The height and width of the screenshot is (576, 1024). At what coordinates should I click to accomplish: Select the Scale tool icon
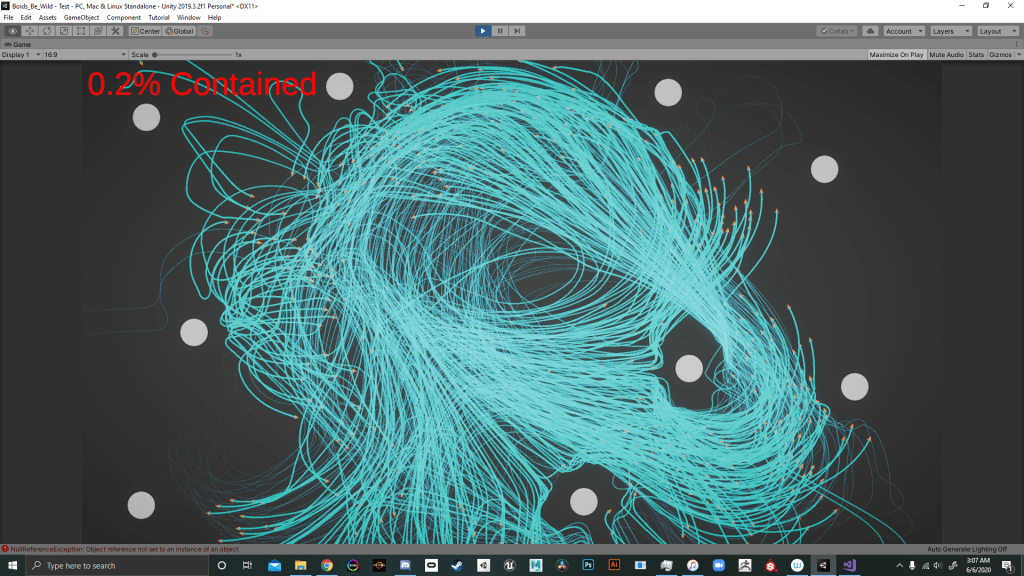[x=63, y=31]
